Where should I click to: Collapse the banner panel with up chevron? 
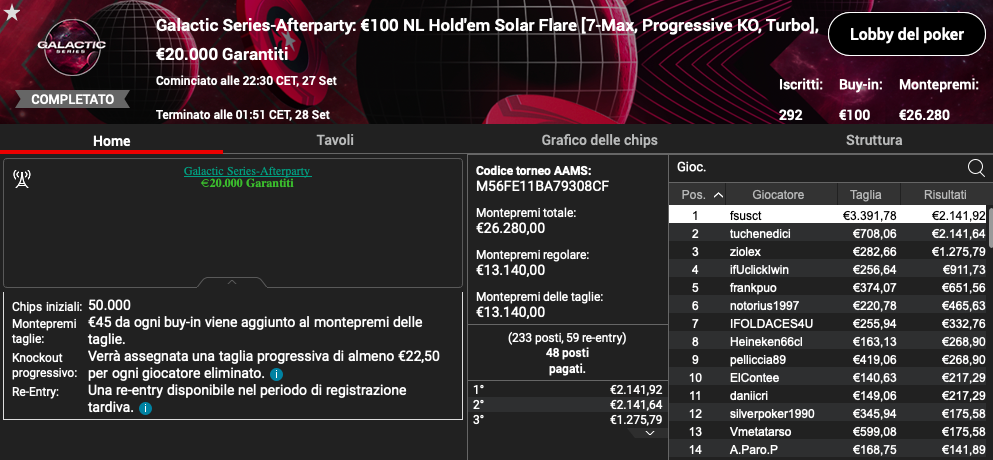point(231,282)
